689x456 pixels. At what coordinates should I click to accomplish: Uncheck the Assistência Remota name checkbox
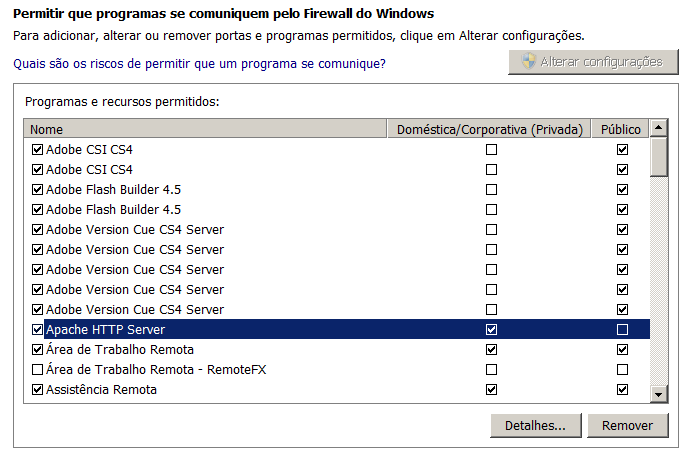tap(38, 390)
